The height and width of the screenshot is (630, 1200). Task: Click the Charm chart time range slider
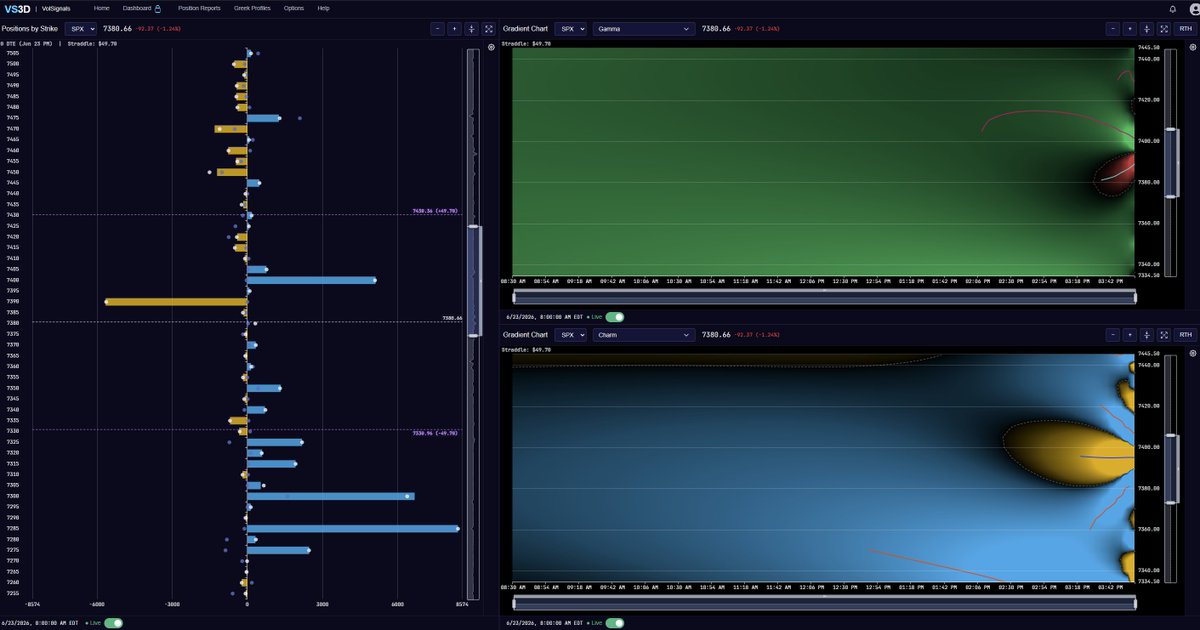(x=825, y=603)
